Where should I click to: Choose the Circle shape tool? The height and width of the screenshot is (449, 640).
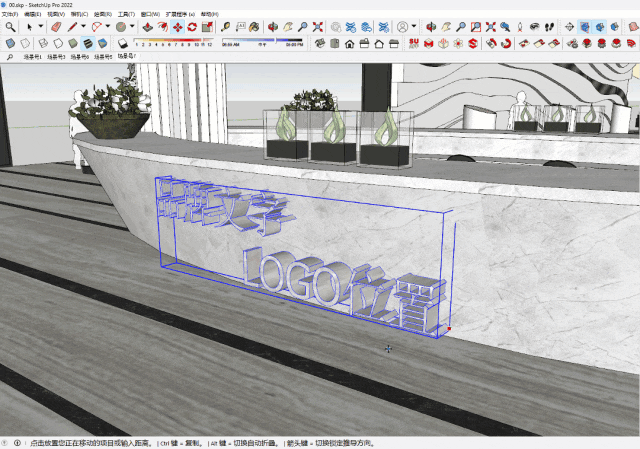121,27
